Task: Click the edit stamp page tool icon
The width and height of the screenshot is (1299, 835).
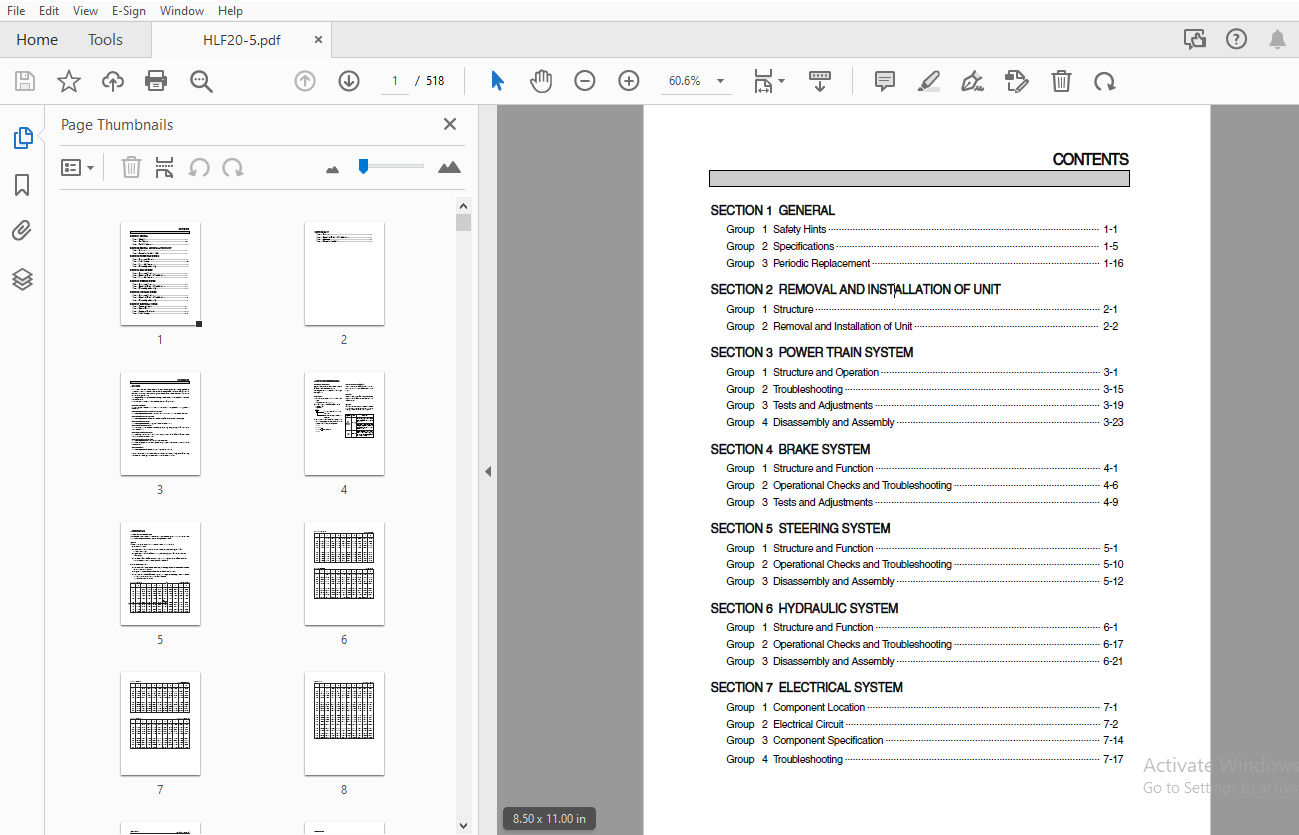Action: (1016, 81)
